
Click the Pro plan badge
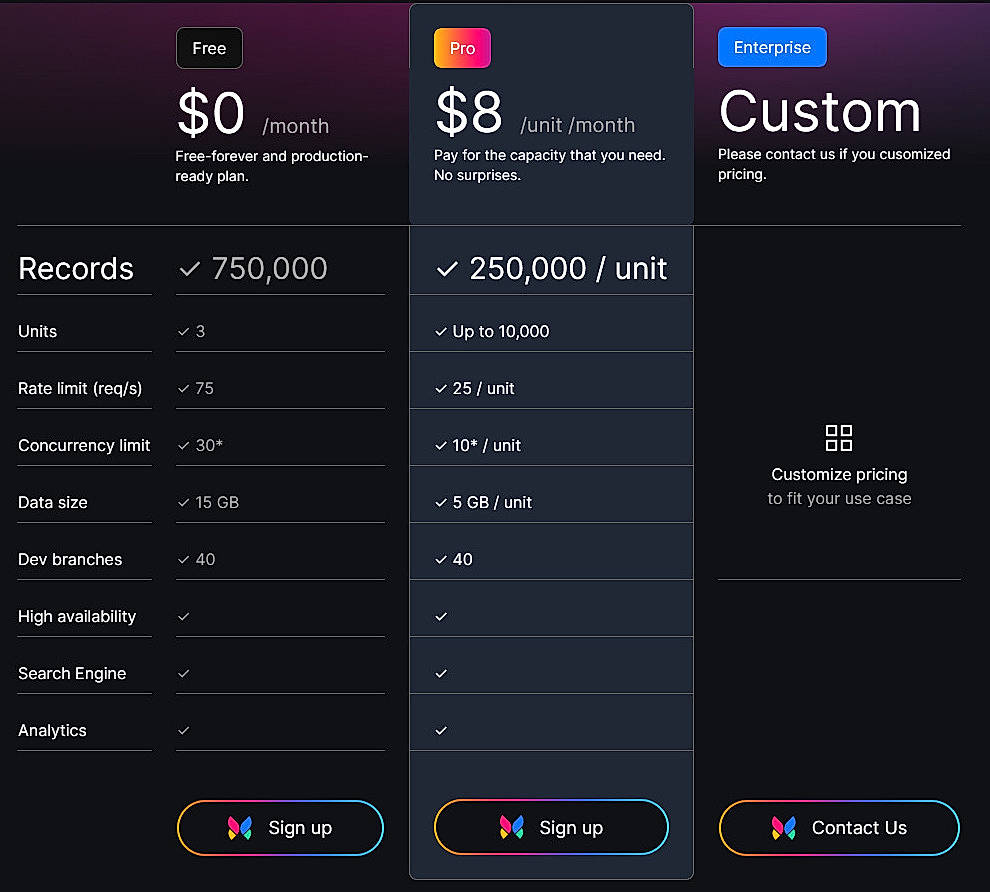(x=461, y=47)
